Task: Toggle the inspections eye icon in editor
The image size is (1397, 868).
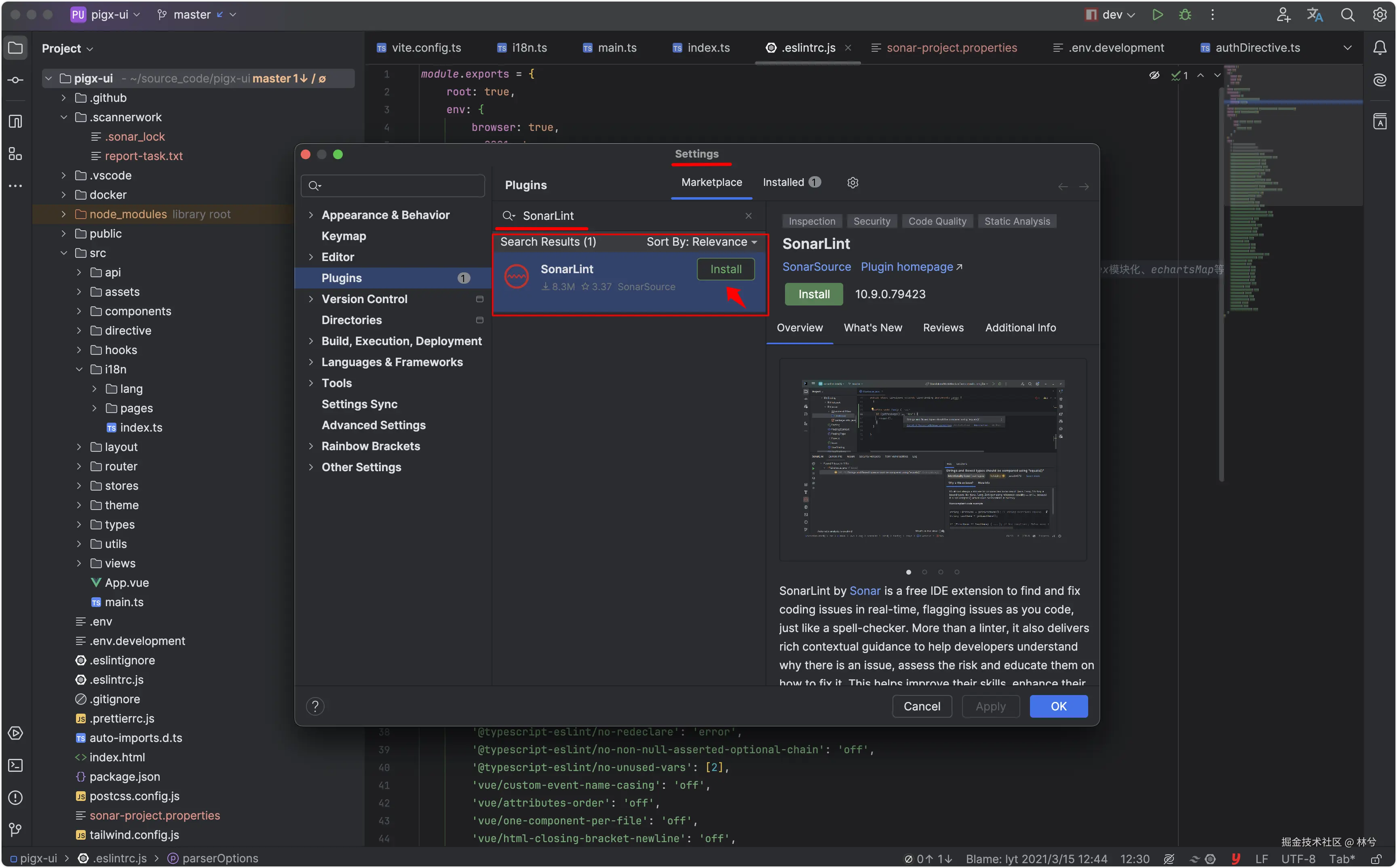Action: tap(1154, 75)
